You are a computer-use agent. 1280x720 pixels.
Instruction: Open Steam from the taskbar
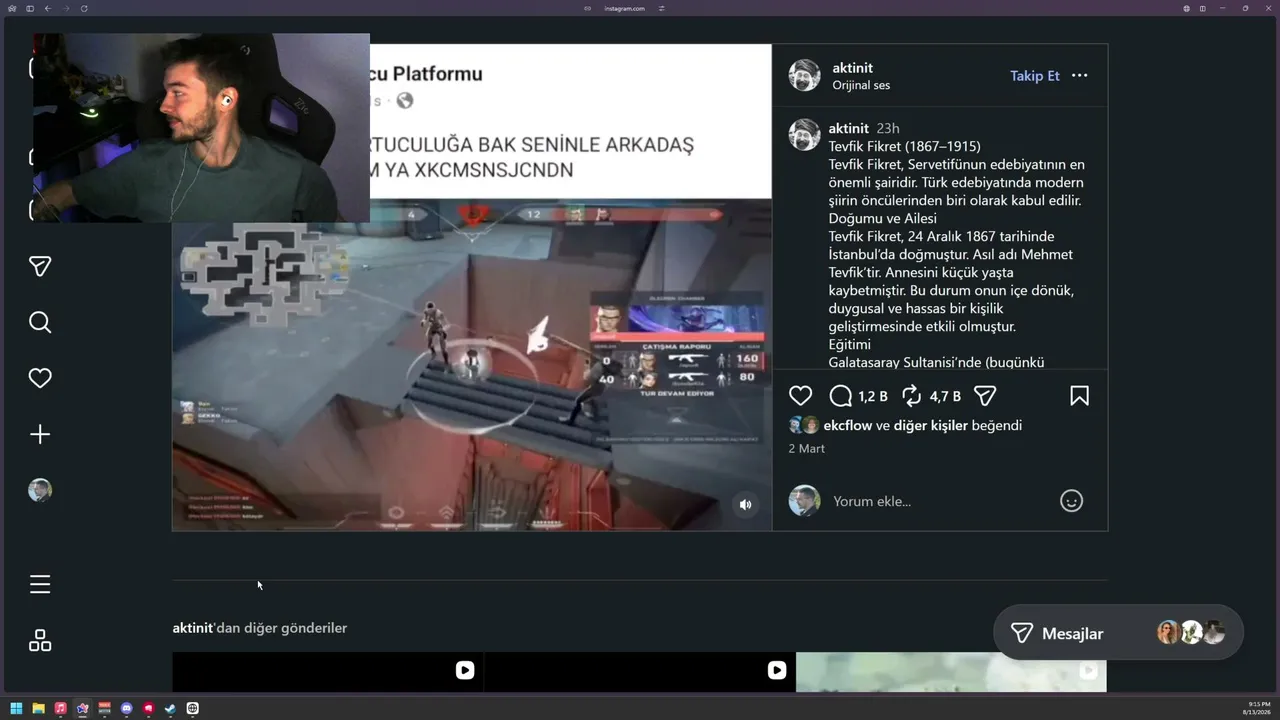tap(170, 708)
